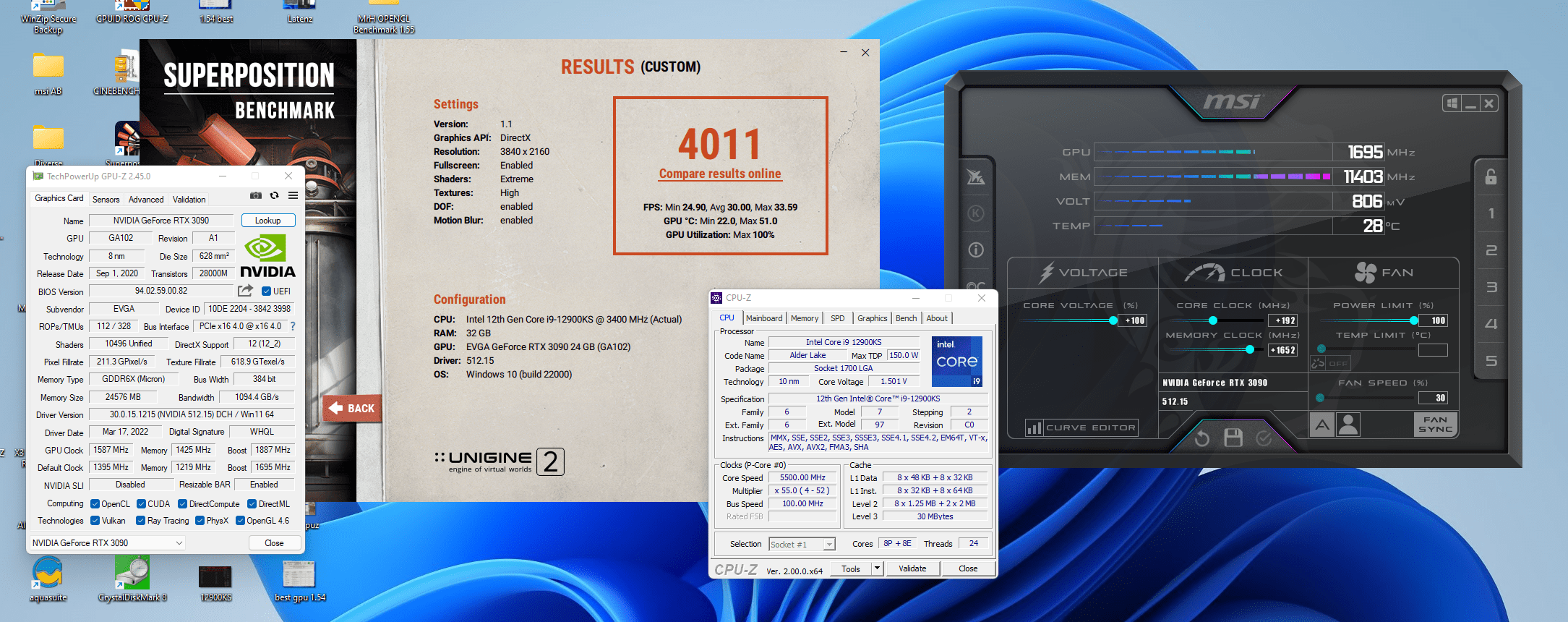Toggle the Fan Sync button
The height and width of the screenshot is (622, 1568).
tap(1435, 425)
